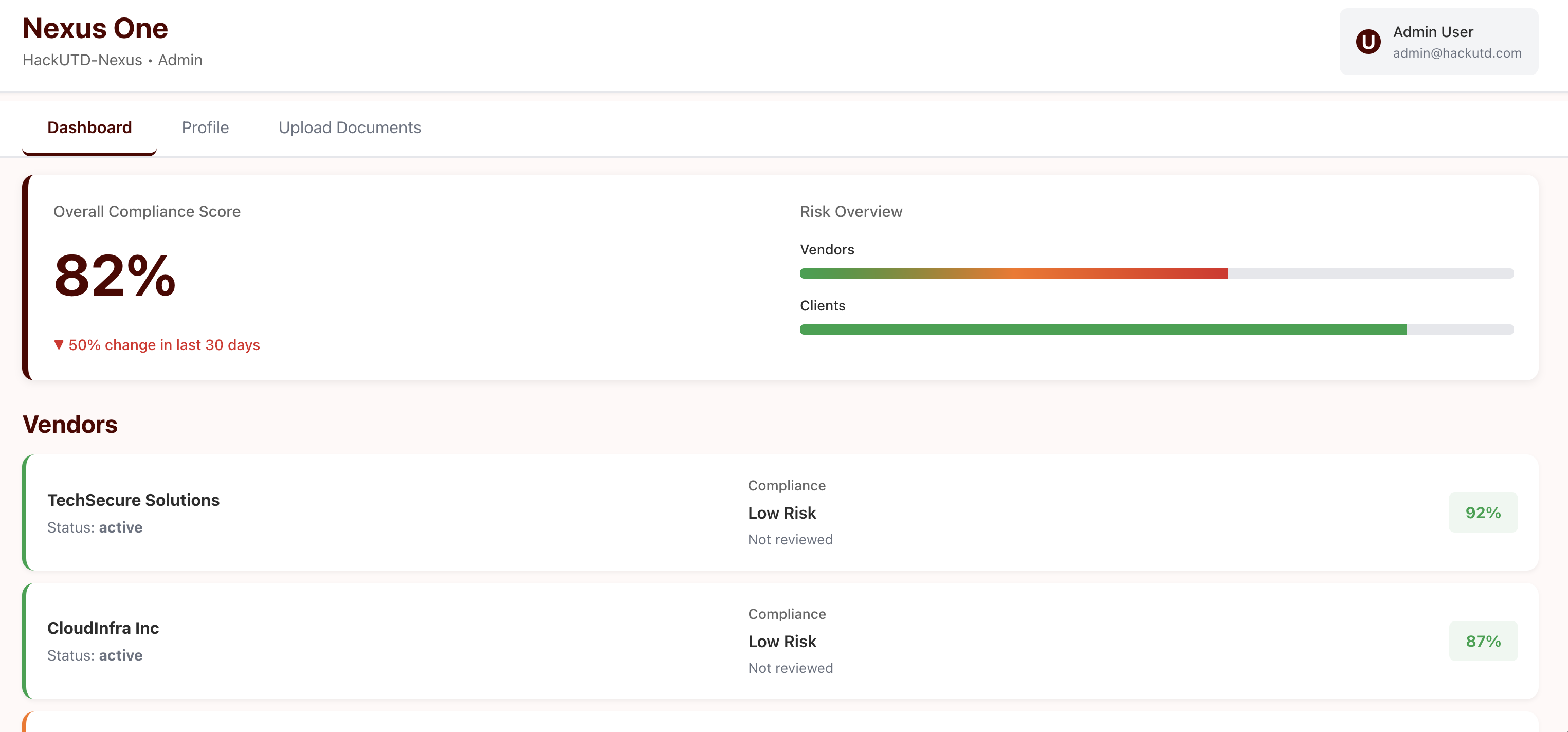Viewport: 1568px width, 732px height.
Task: Open the Dashboard tab
Action: click(89, 128)
